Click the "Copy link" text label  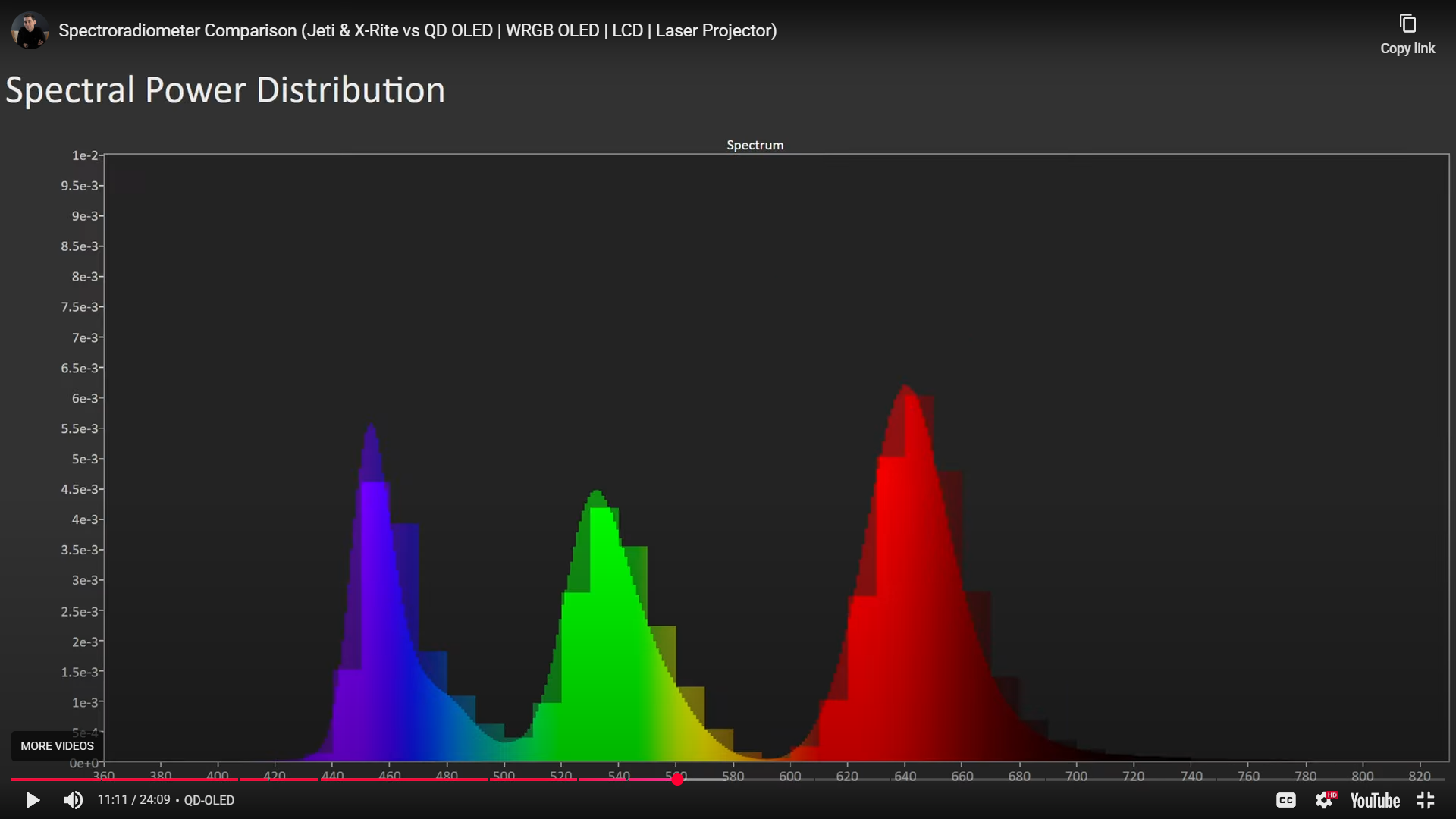coord(1407,49)
